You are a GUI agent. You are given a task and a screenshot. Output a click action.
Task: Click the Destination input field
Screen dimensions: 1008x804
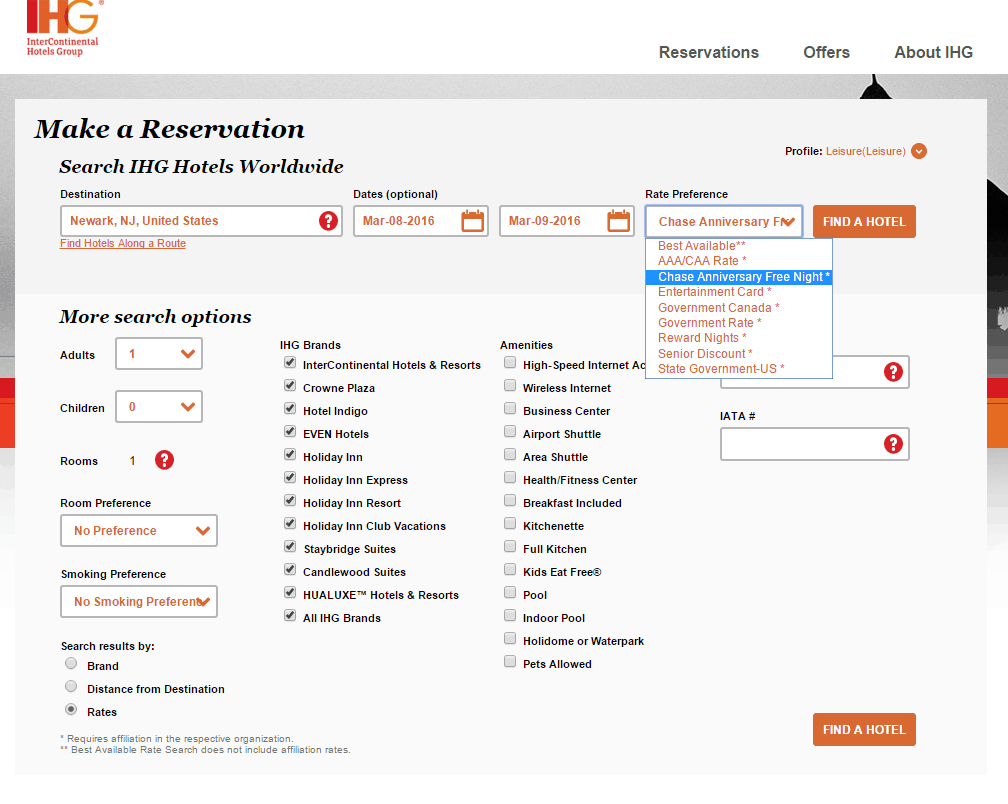[x=201, y=221]
